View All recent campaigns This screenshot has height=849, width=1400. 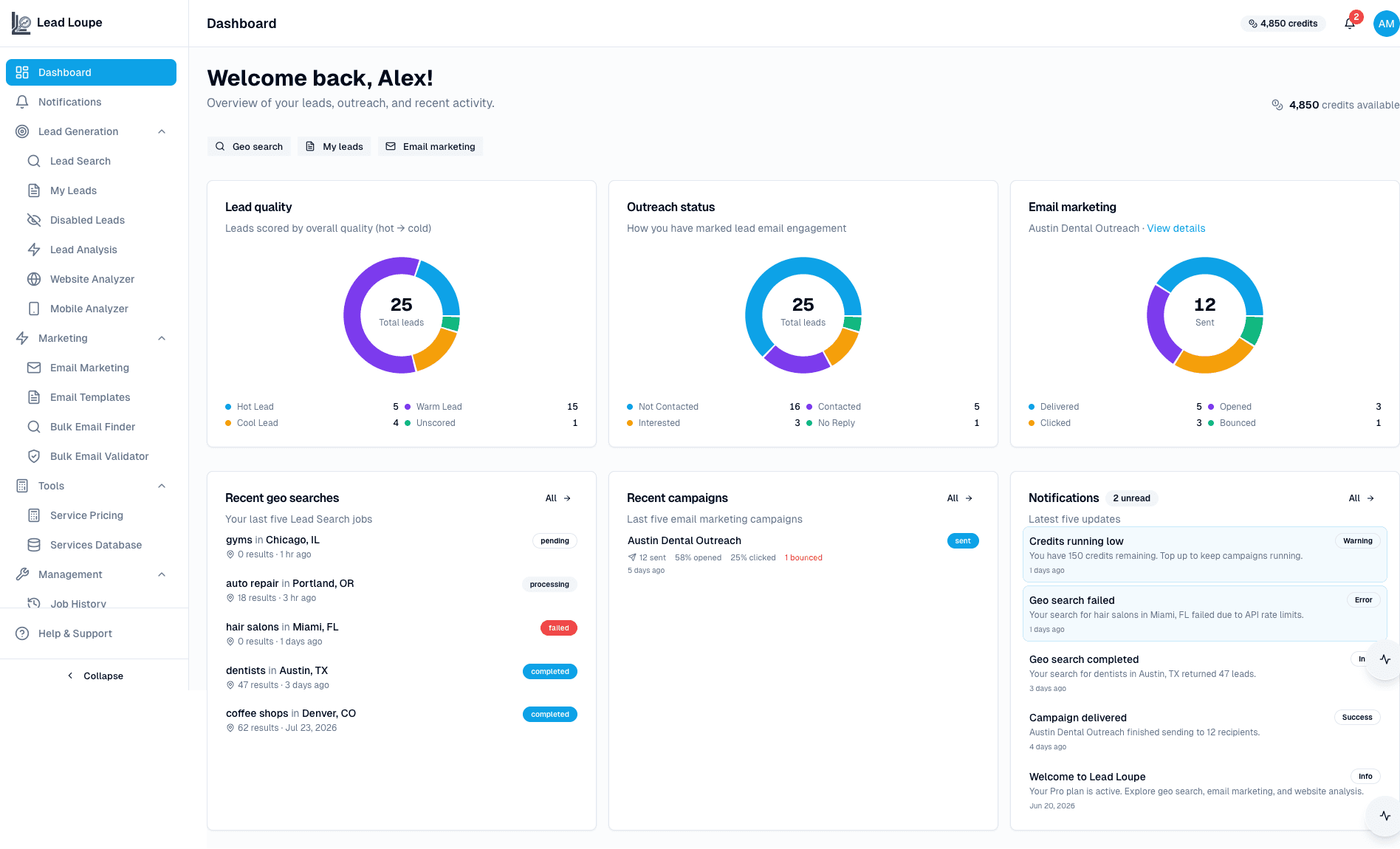click(x=960, y=498)
